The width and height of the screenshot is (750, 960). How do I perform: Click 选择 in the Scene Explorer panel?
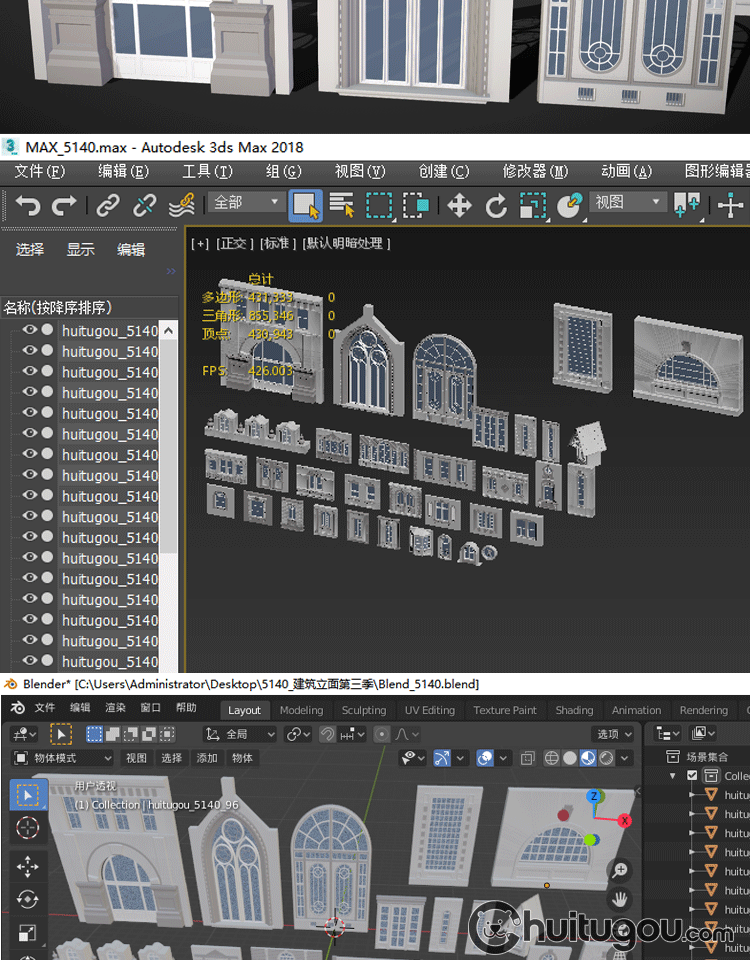[x=29, y=249]
